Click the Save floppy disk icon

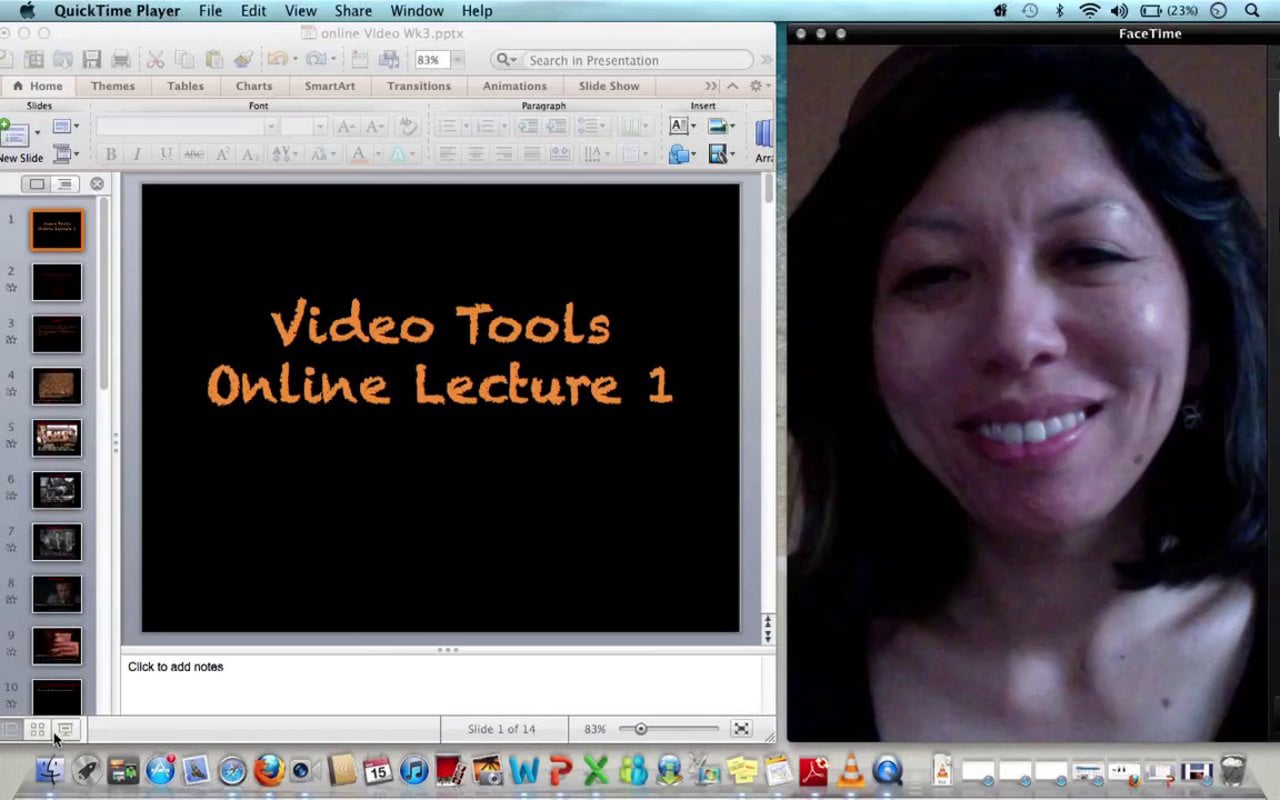point(92,60)
